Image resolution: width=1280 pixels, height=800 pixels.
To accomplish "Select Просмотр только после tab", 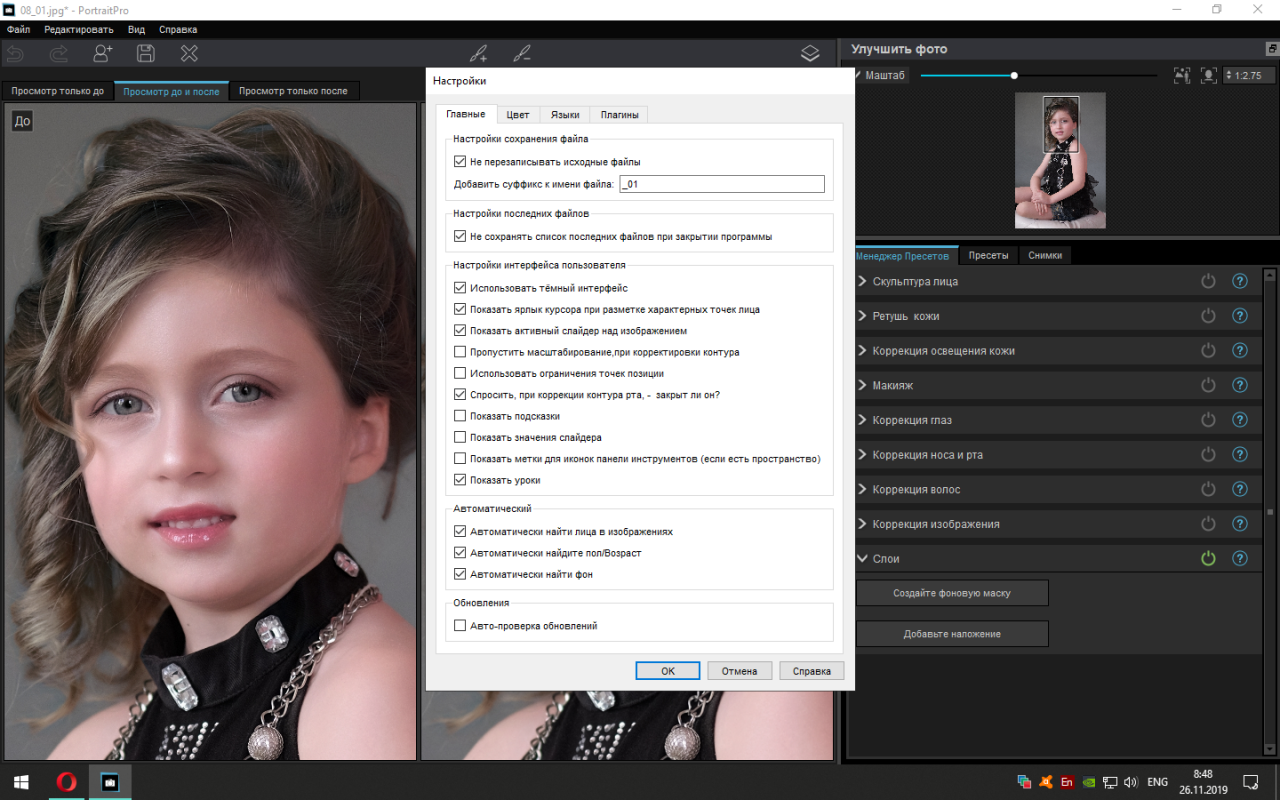I will pos(293,91).
